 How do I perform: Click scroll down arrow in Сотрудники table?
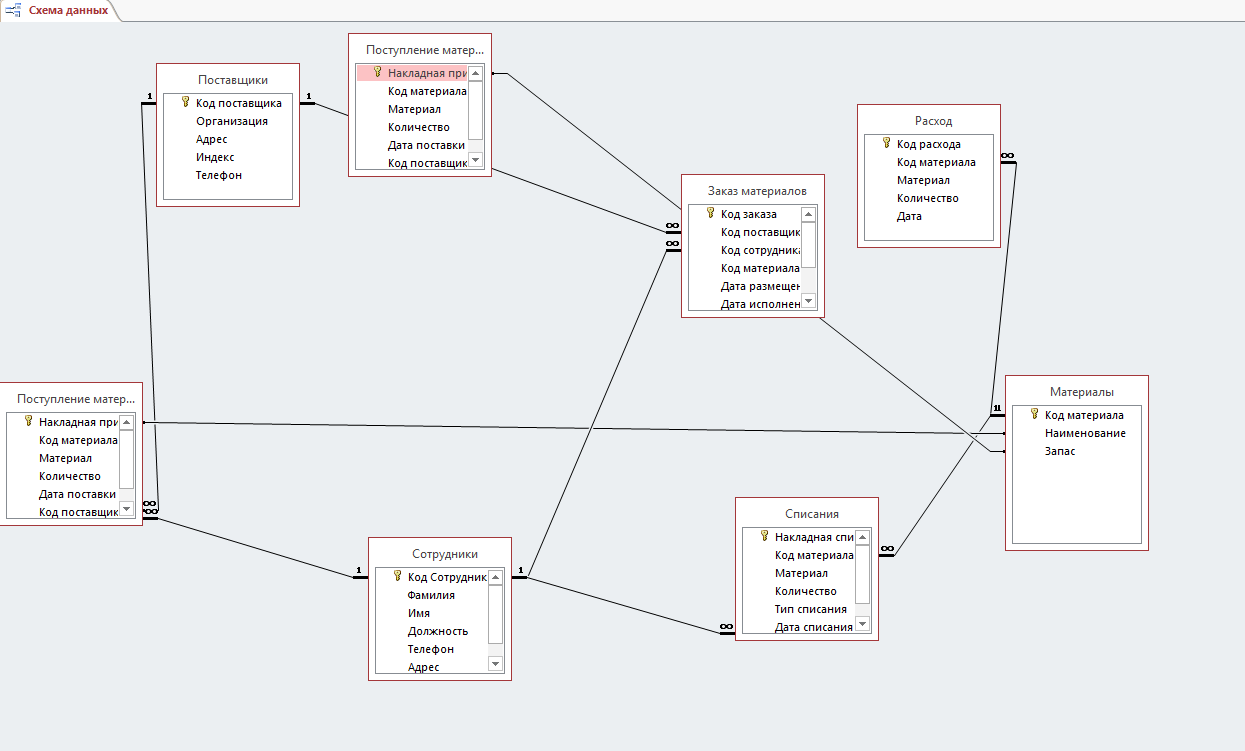click(x=495, y=664)
